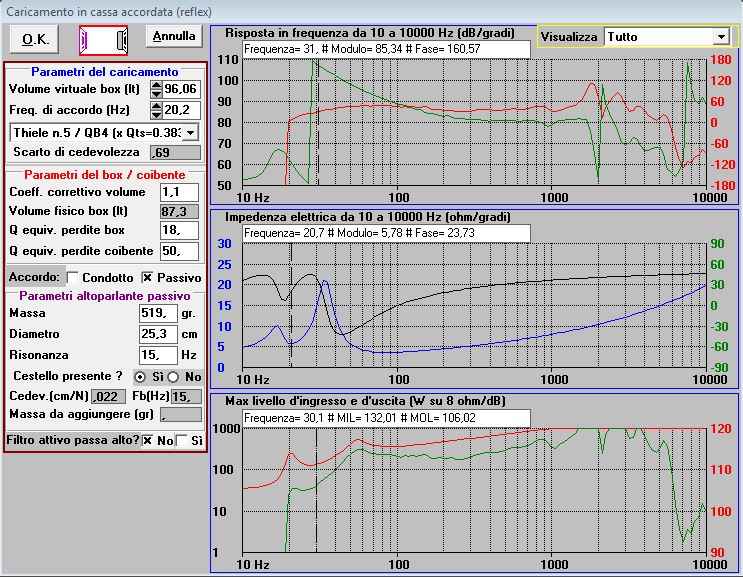
Task: Click the Parametri del box / coibente heading
Action: point(105,175)
